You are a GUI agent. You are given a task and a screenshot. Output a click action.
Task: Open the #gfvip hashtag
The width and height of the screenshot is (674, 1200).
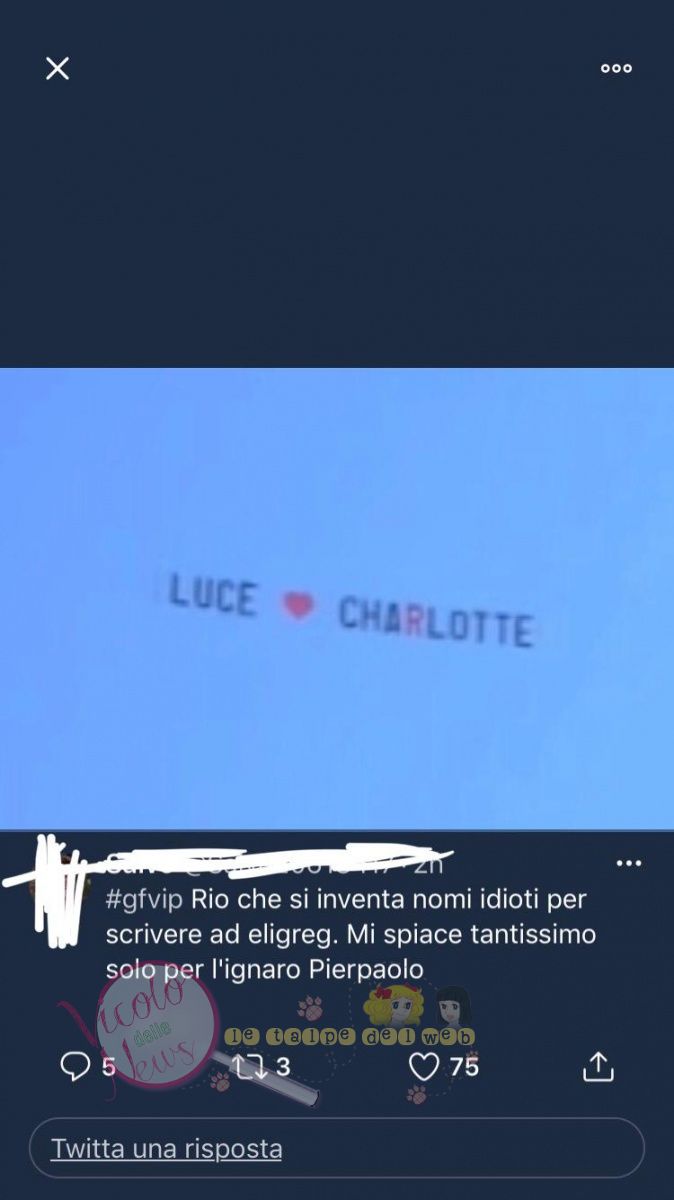point(144,899)
